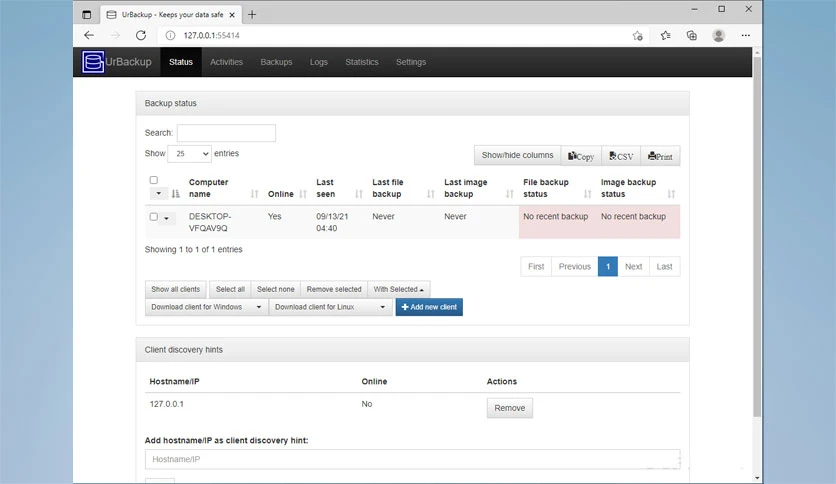Open the tab actions menu icon

[86, 14]
